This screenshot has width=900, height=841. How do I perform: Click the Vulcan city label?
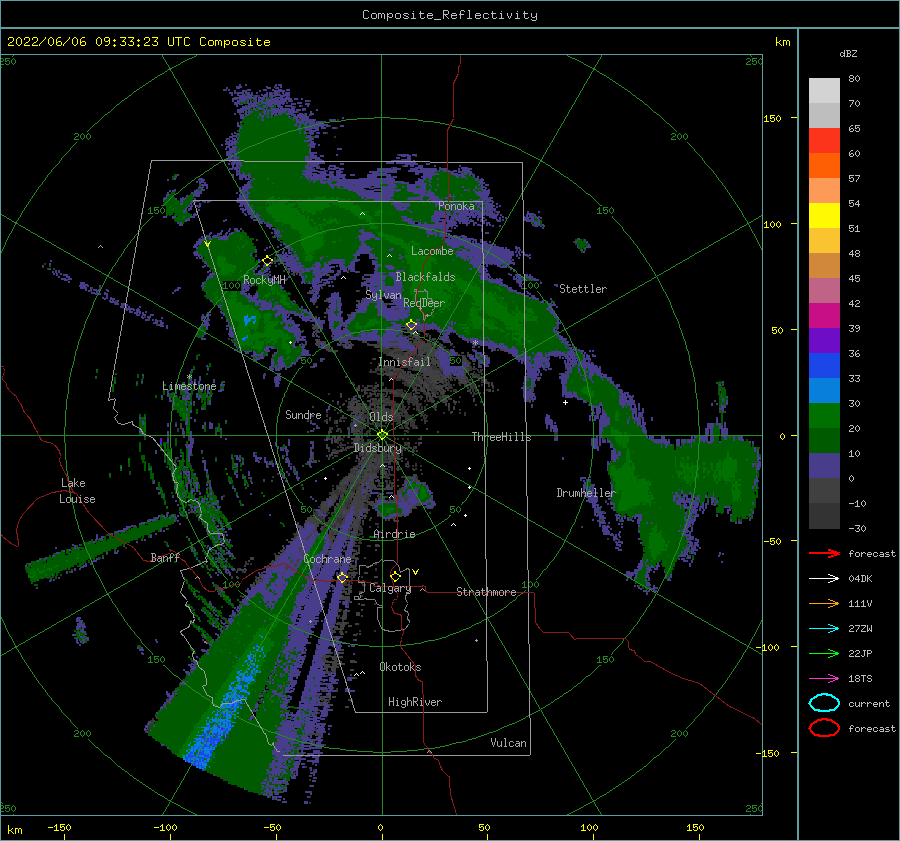[x=508, y=743]
